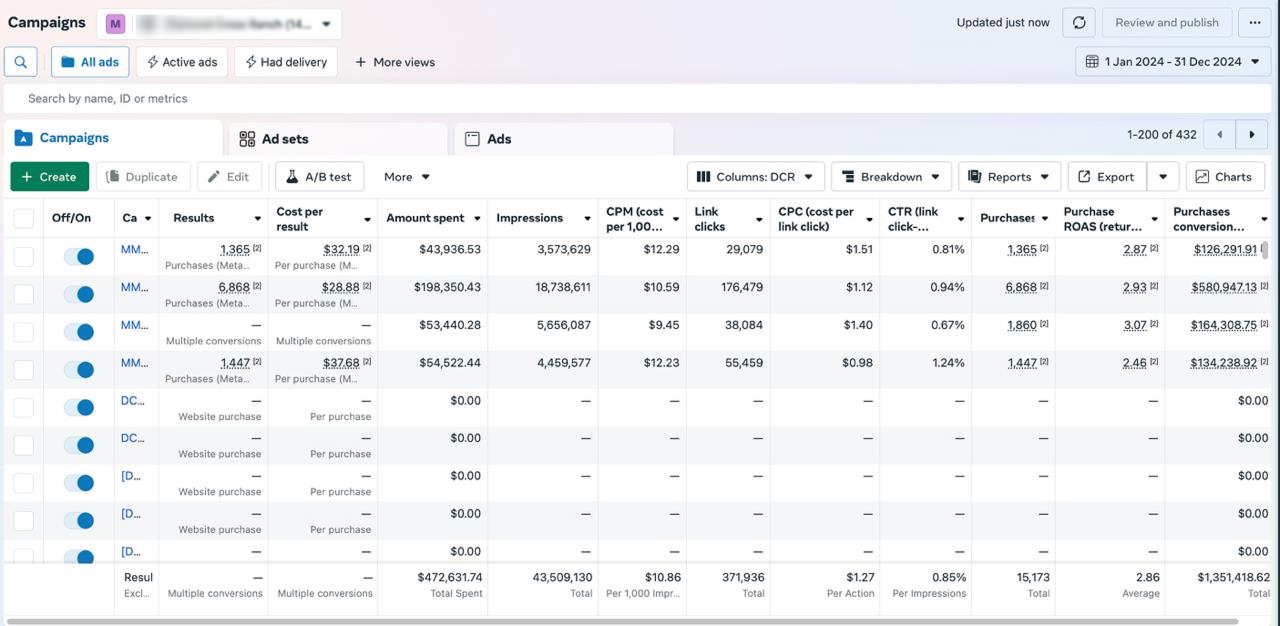Click the refresh data icon

(x=1079, y=23)
